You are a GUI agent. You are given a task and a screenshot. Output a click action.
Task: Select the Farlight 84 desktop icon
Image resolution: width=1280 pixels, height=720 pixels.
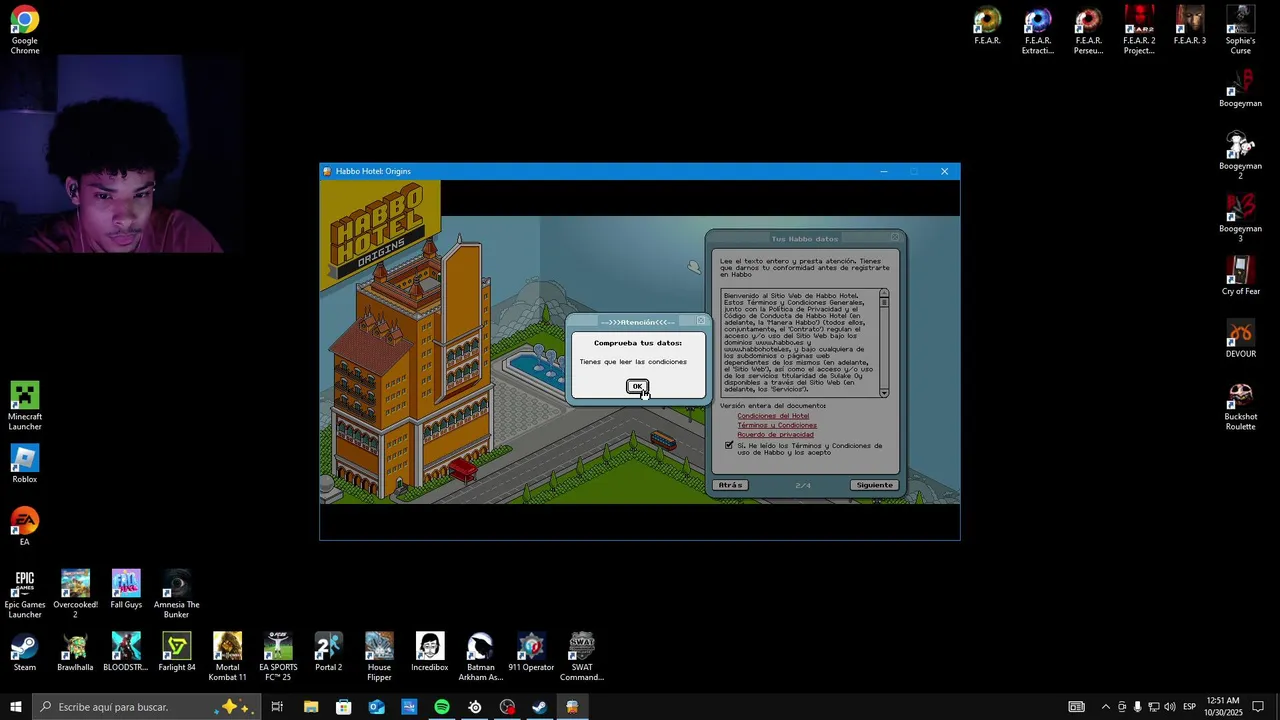coord(177,651)
